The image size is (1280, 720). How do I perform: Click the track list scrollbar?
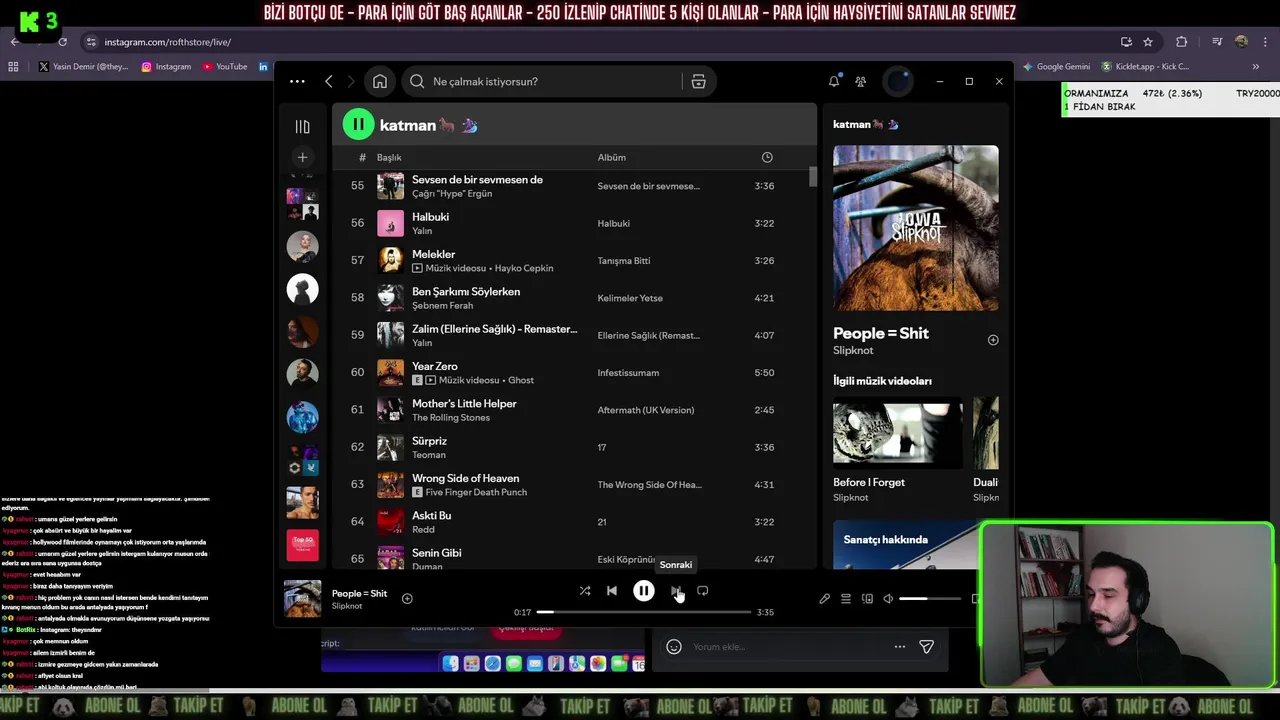(x=813, y=176)
